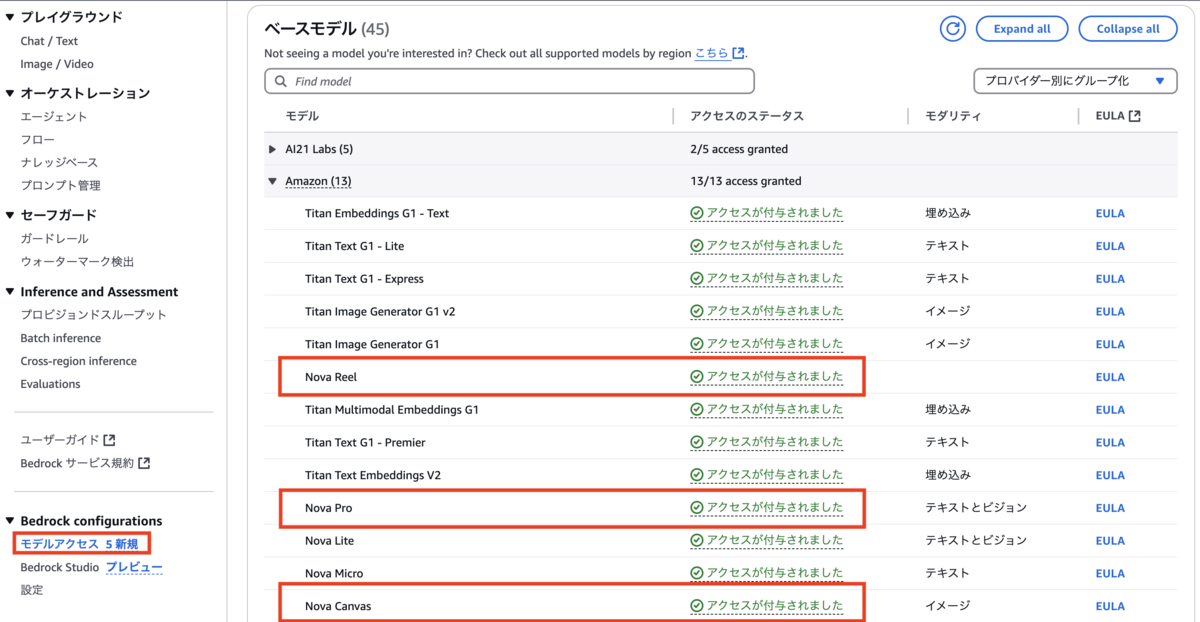The image size is (1200, 622).
Task: Open Evaluations in sidebar
Action: coord(50,384)
